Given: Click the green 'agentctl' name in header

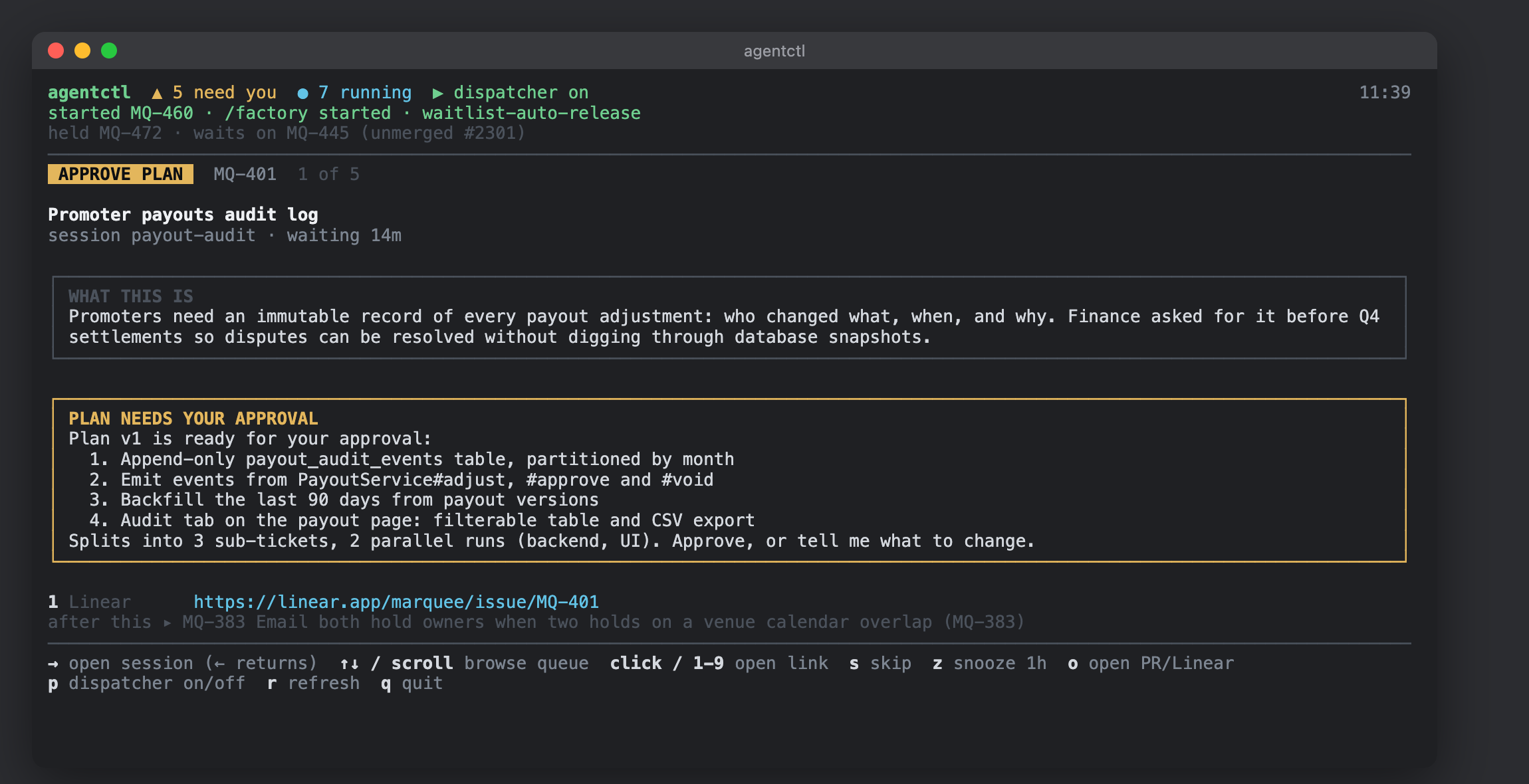Looking at the screenshot, I should (x=89, y=92).
